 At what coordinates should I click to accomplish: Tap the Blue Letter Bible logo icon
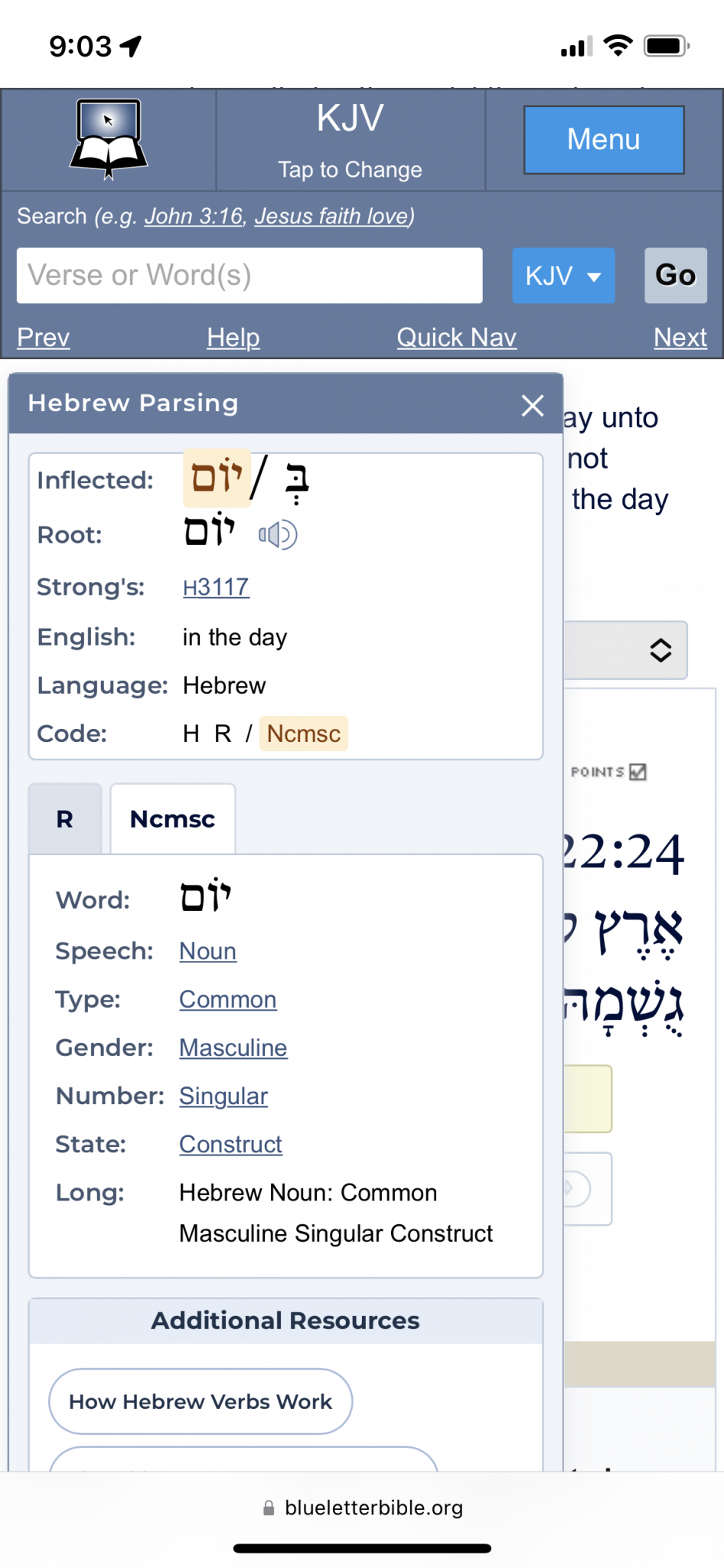[109, 139]
